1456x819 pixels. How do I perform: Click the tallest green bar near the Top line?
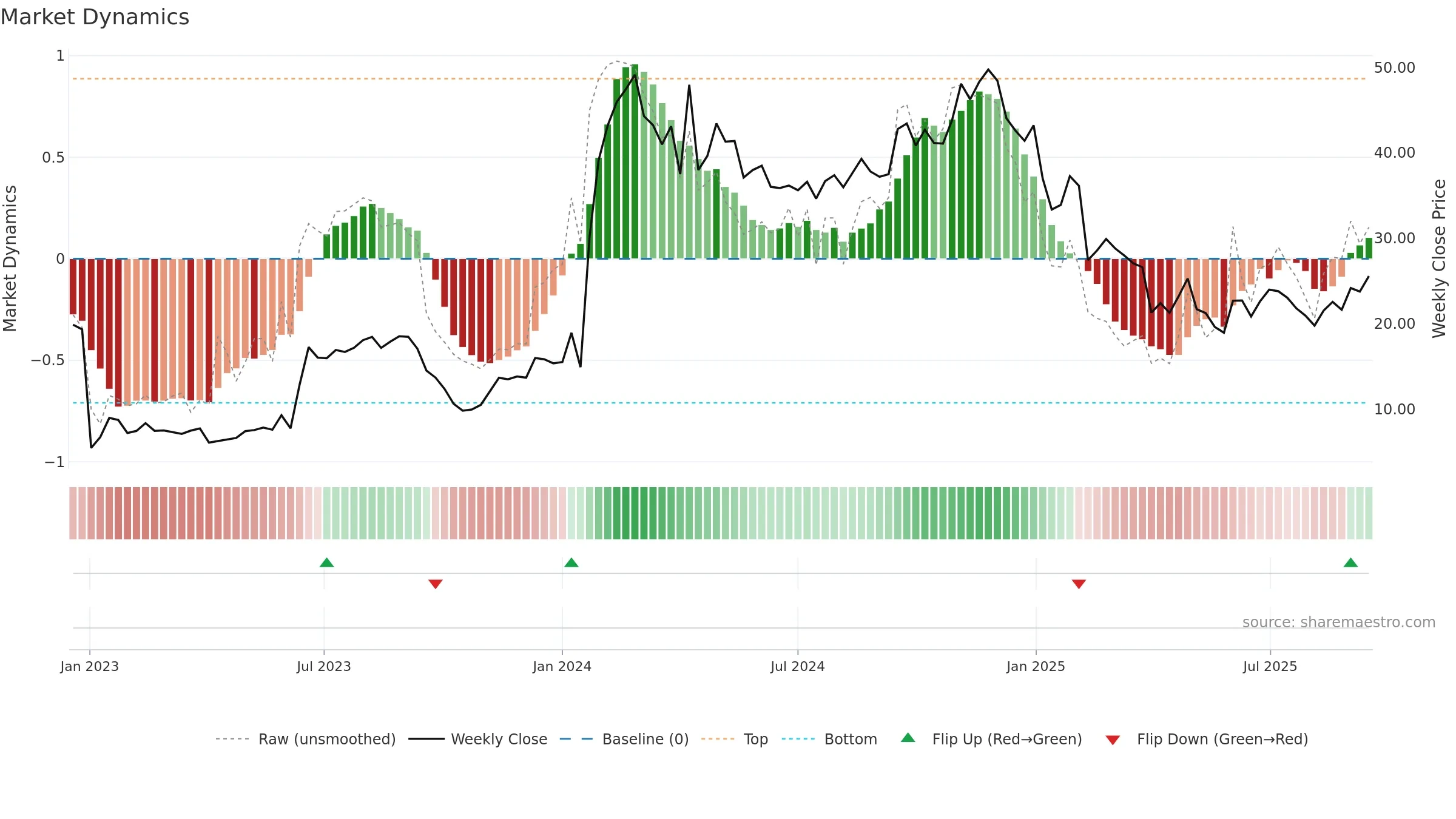click(635, 161)
